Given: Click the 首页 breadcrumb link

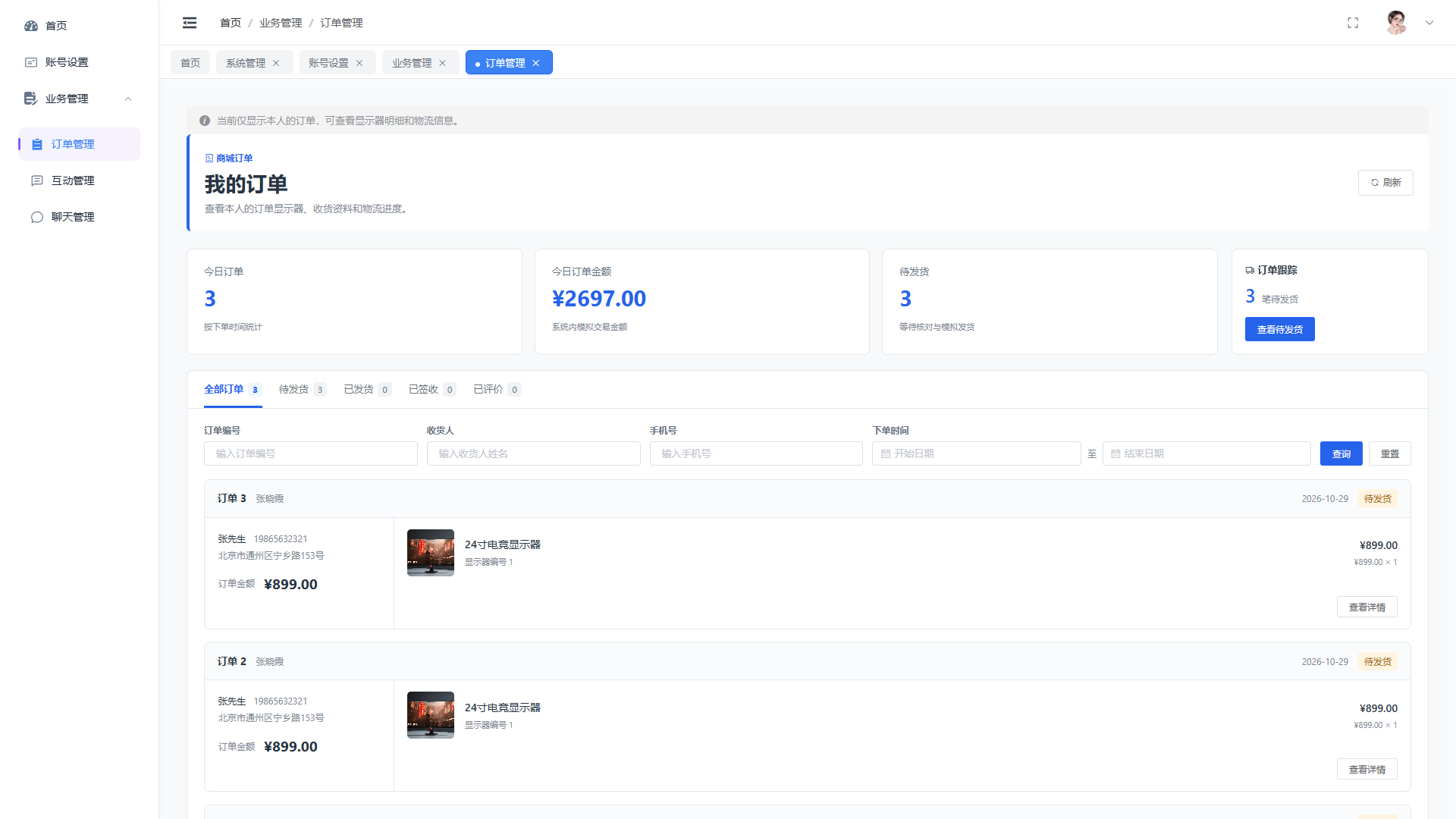Looking at the screenshot, I should pos(231,23).
